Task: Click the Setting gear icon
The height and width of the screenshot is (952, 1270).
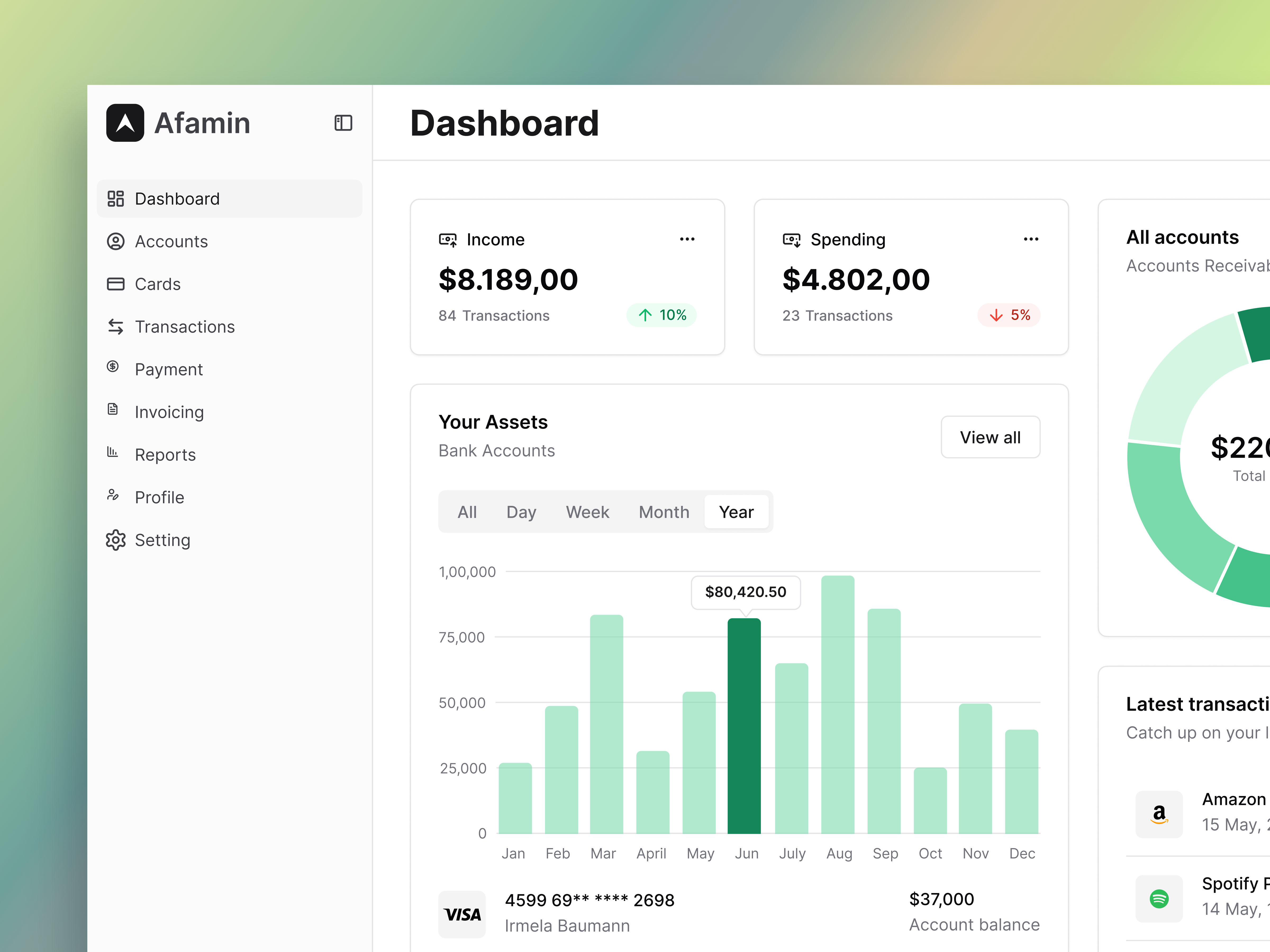Action: tap(115, 540)
